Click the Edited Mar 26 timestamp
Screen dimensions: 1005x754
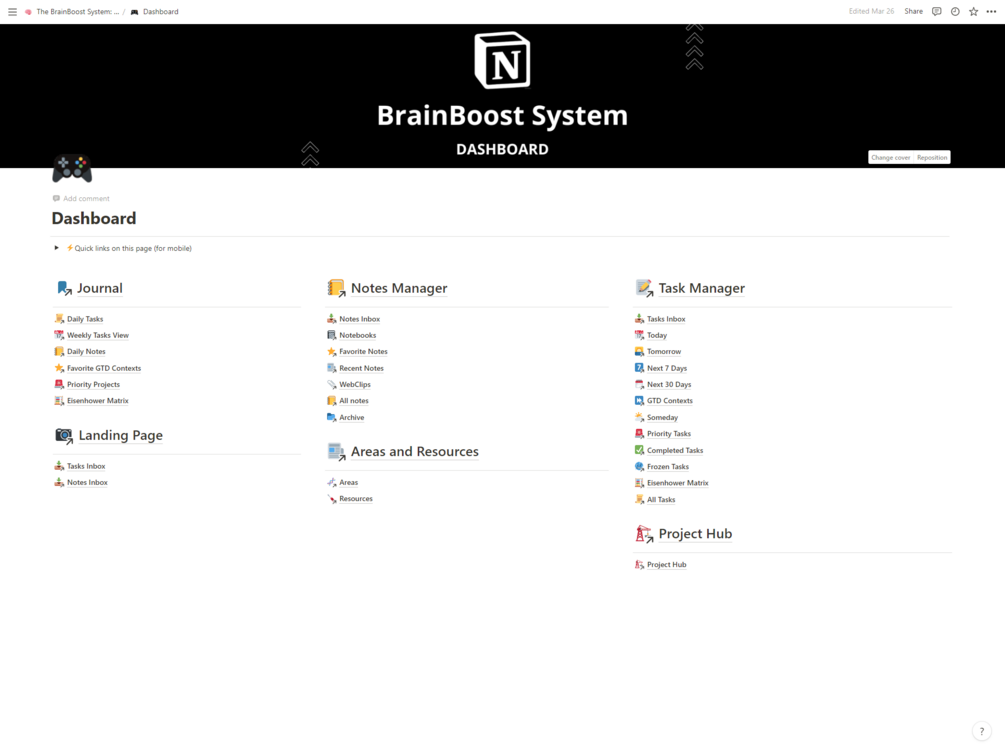tap(871, 12)
